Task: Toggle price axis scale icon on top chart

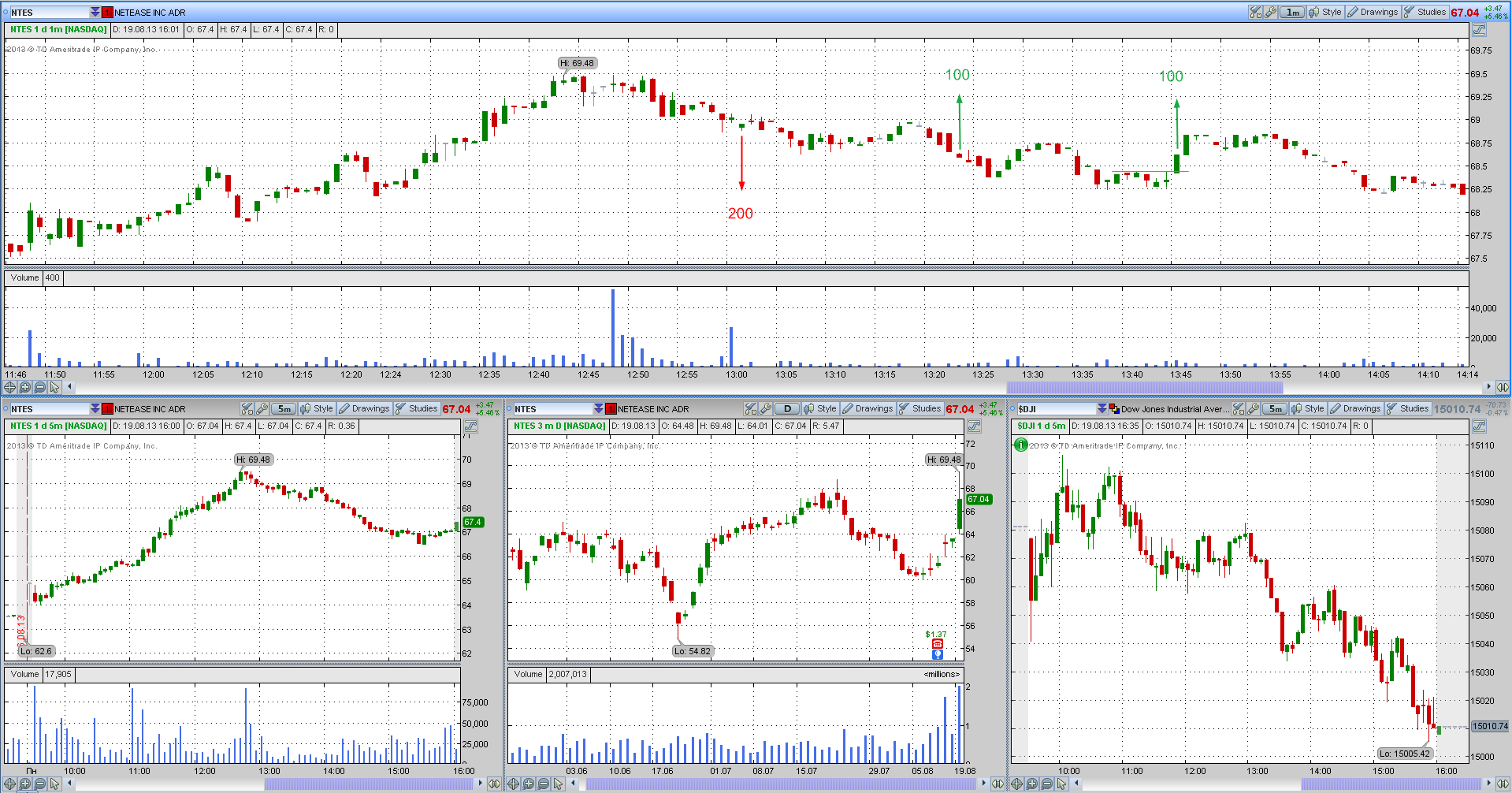Action: [x=1479, y=30]
